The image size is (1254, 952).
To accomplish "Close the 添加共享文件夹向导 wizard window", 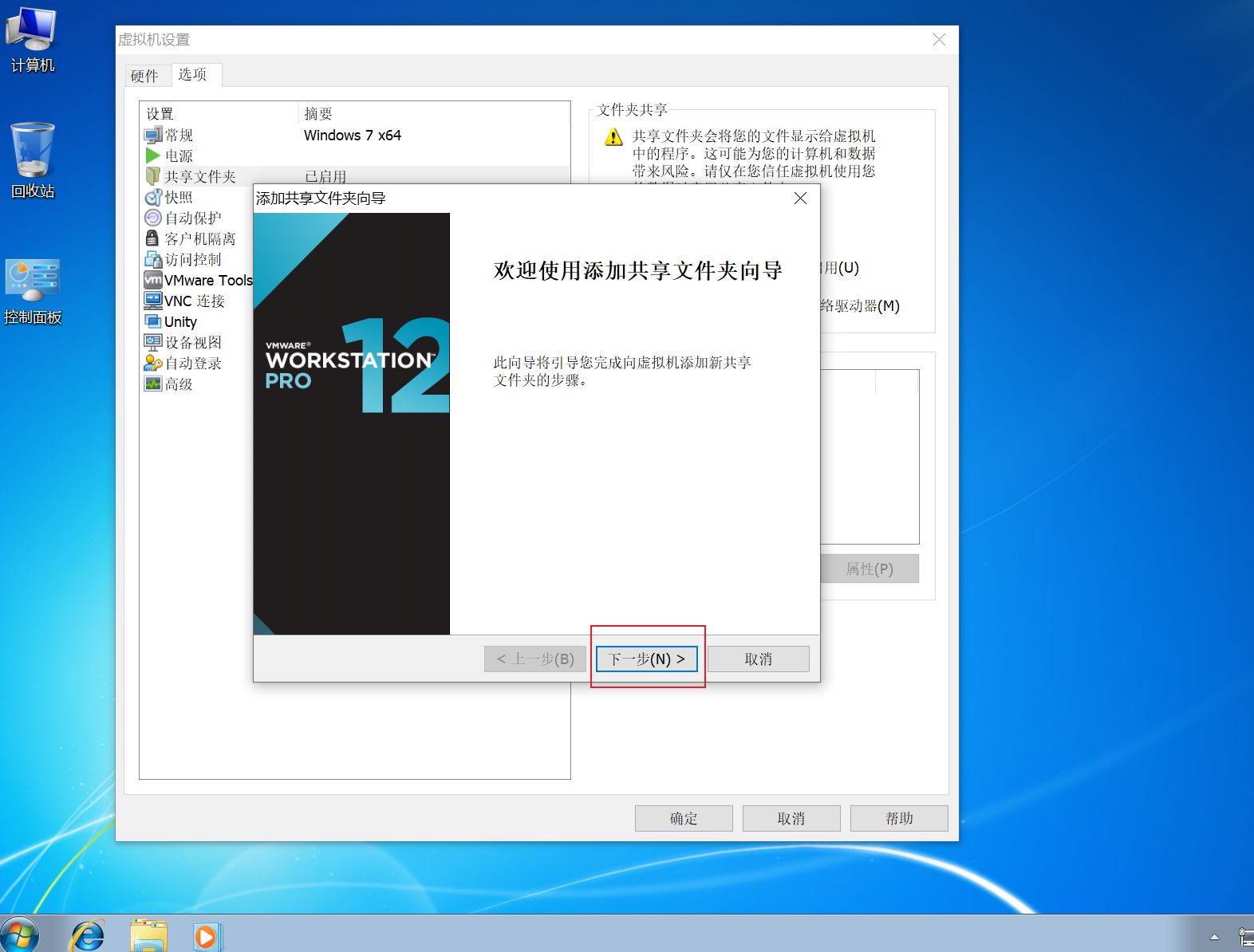I will [x=800, y=199].
